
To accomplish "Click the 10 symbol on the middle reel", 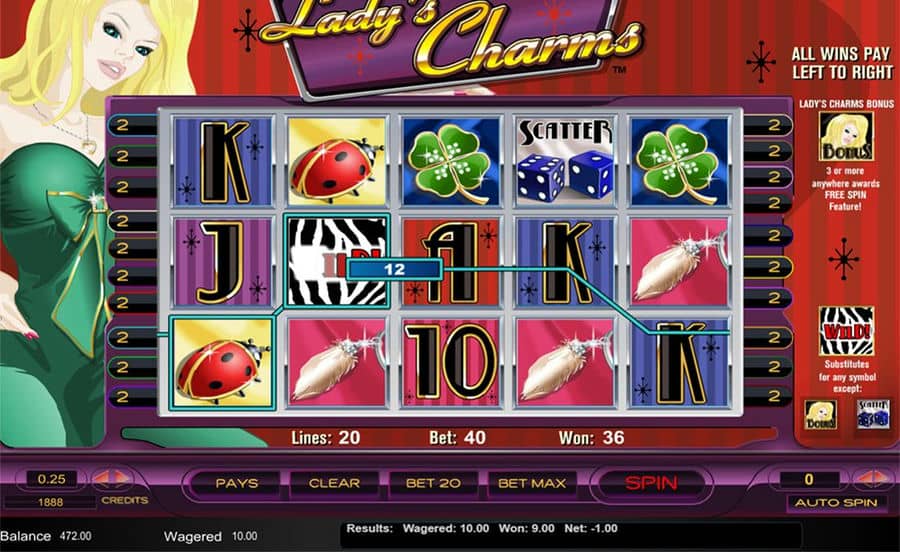I will 451,363.
